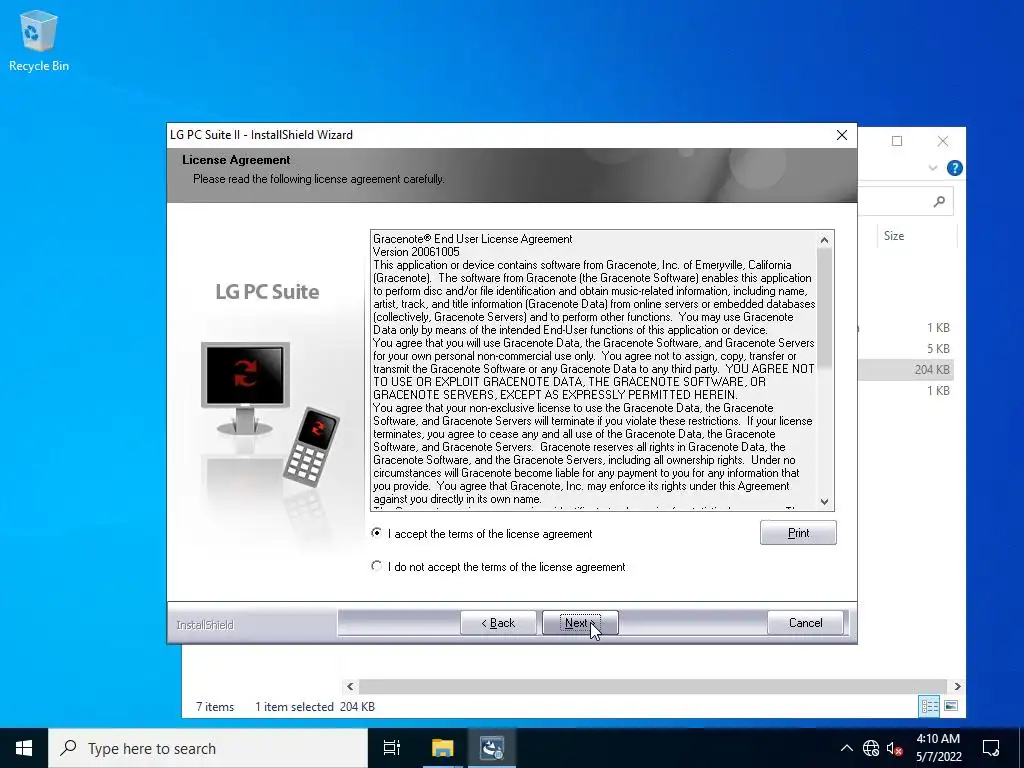Open the notification center icon
Screen dimensions: 1024x768
(x=991, y=748)
